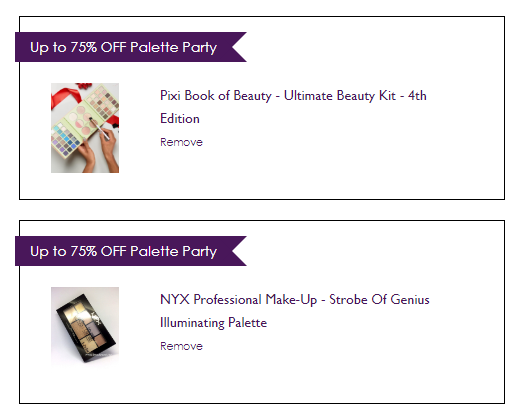Image resolution: width=518 pixels, height=417 pixels.
Task: Click the notched ribbon tail of the first banner
Action: (x=239, y=47)
